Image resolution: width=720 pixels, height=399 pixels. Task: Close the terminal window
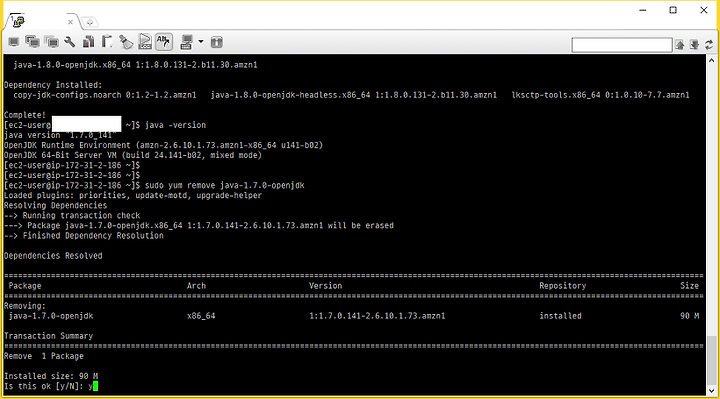point(703,10)
